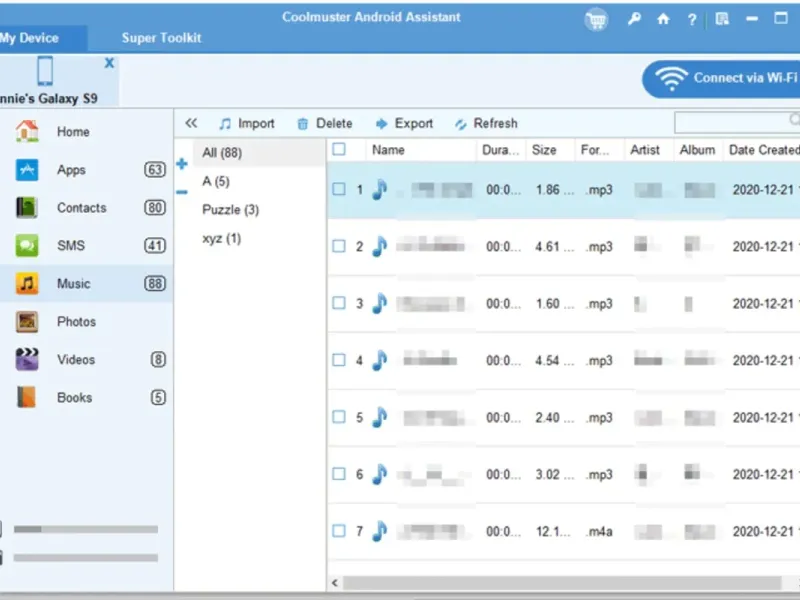This screenshot has height=600, width=800.
Task: Click music note icon of row 3
Action: pos(379,304)
